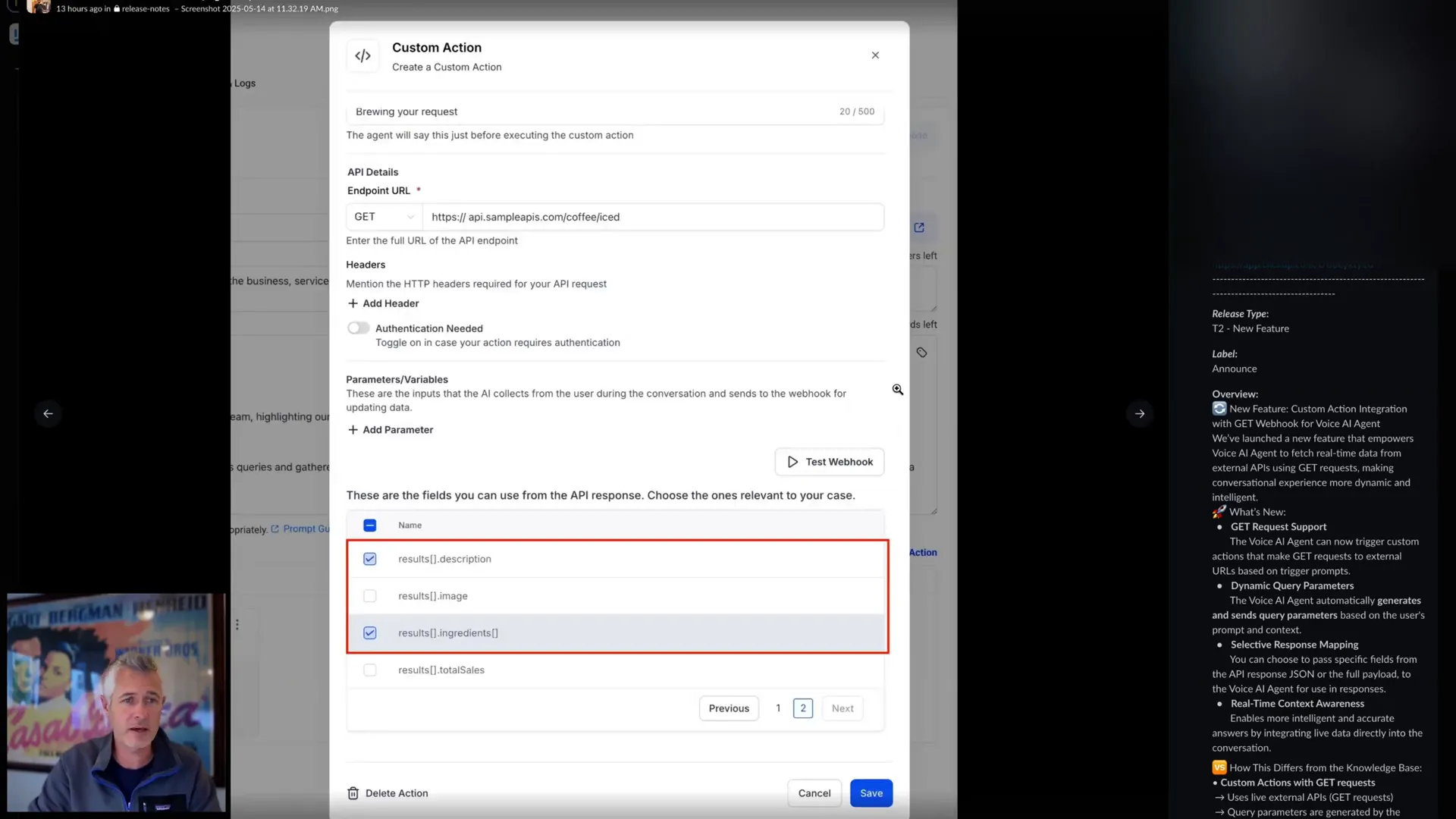
Task: Toggle the select-all Name header checkbox
Action: pos(370,526)
